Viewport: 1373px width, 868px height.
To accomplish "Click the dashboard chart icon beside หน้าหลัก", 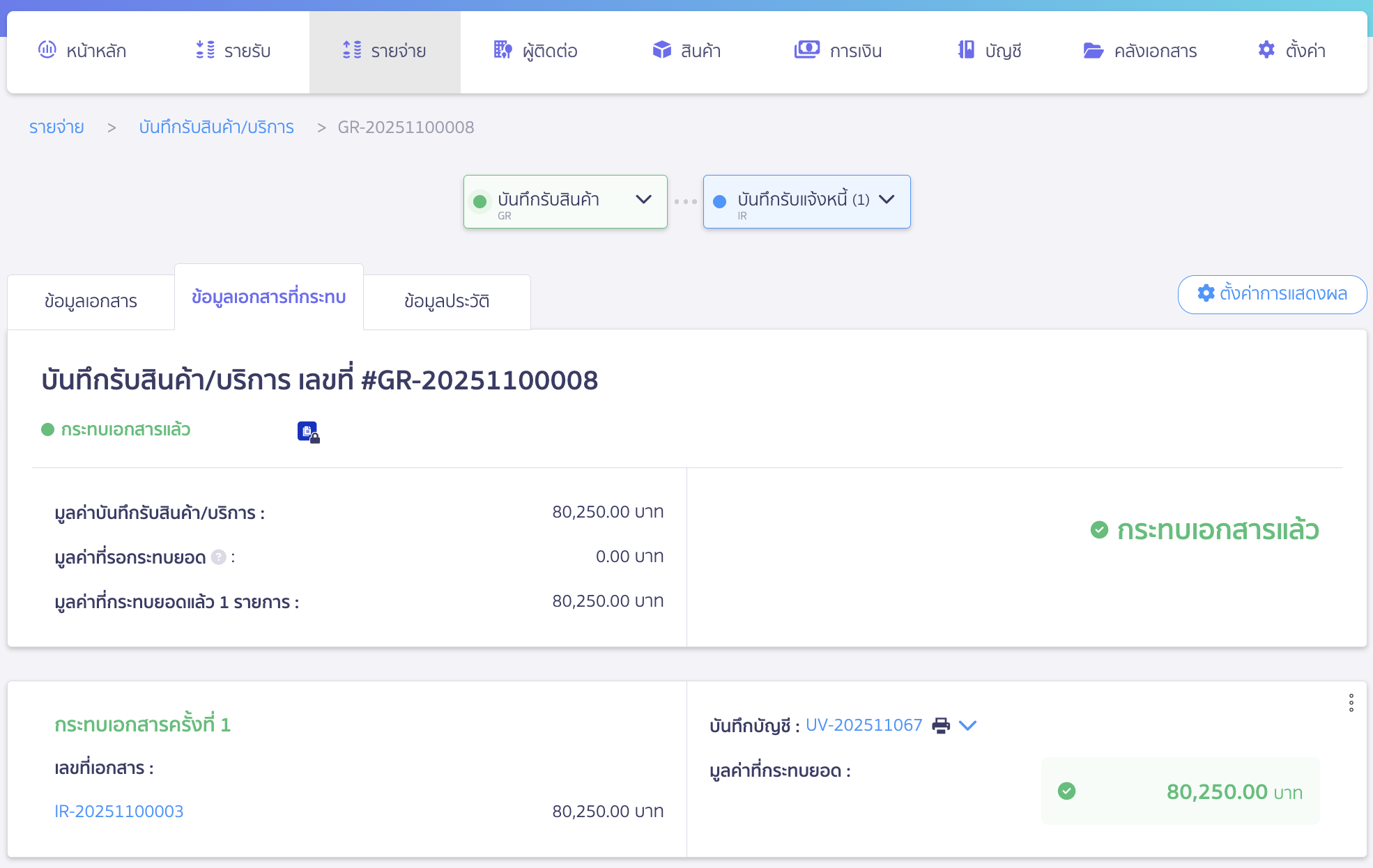I will pyautogui.click(x=47, y=49).
